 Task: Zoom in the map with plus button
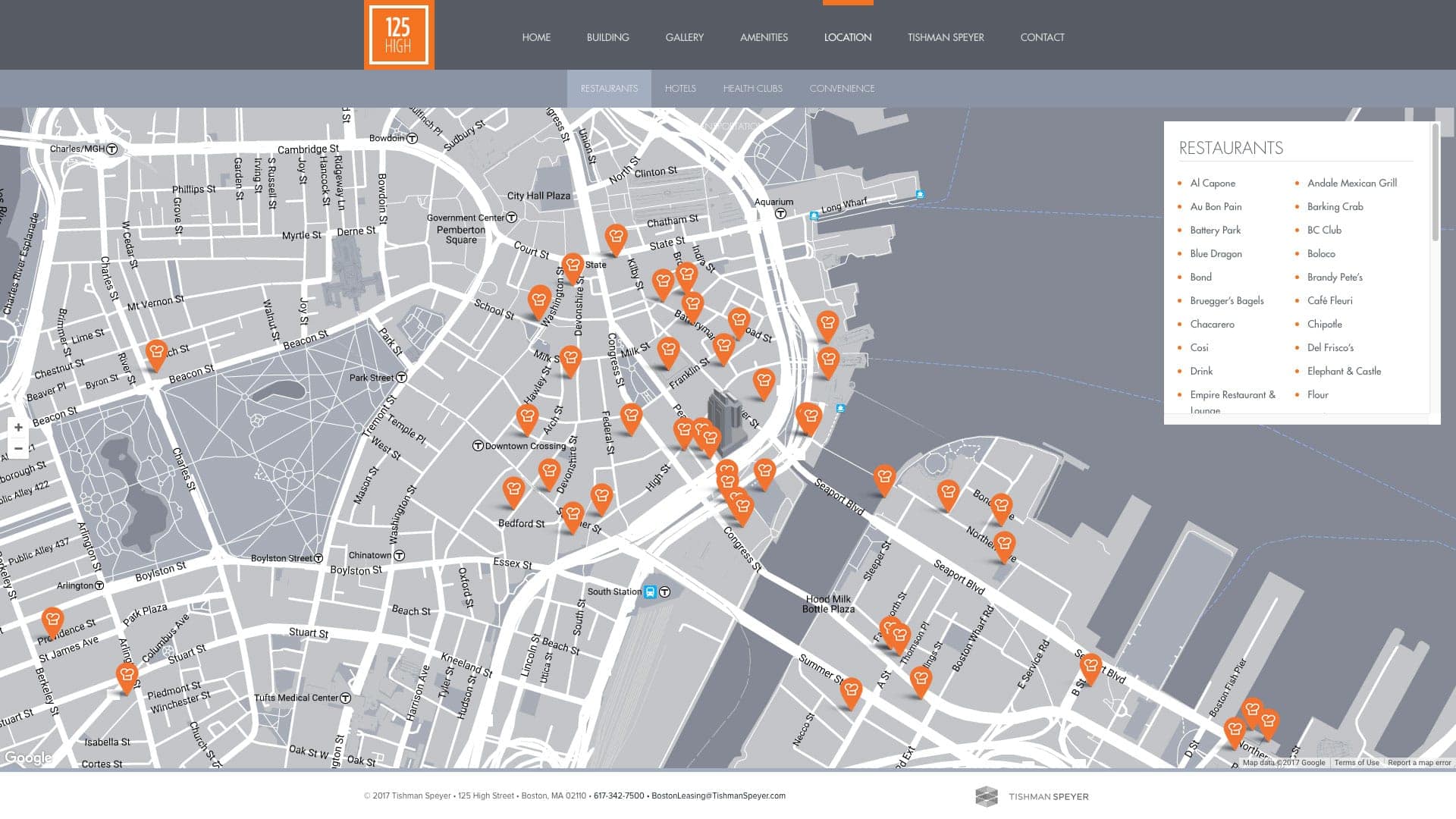point(18,428)
